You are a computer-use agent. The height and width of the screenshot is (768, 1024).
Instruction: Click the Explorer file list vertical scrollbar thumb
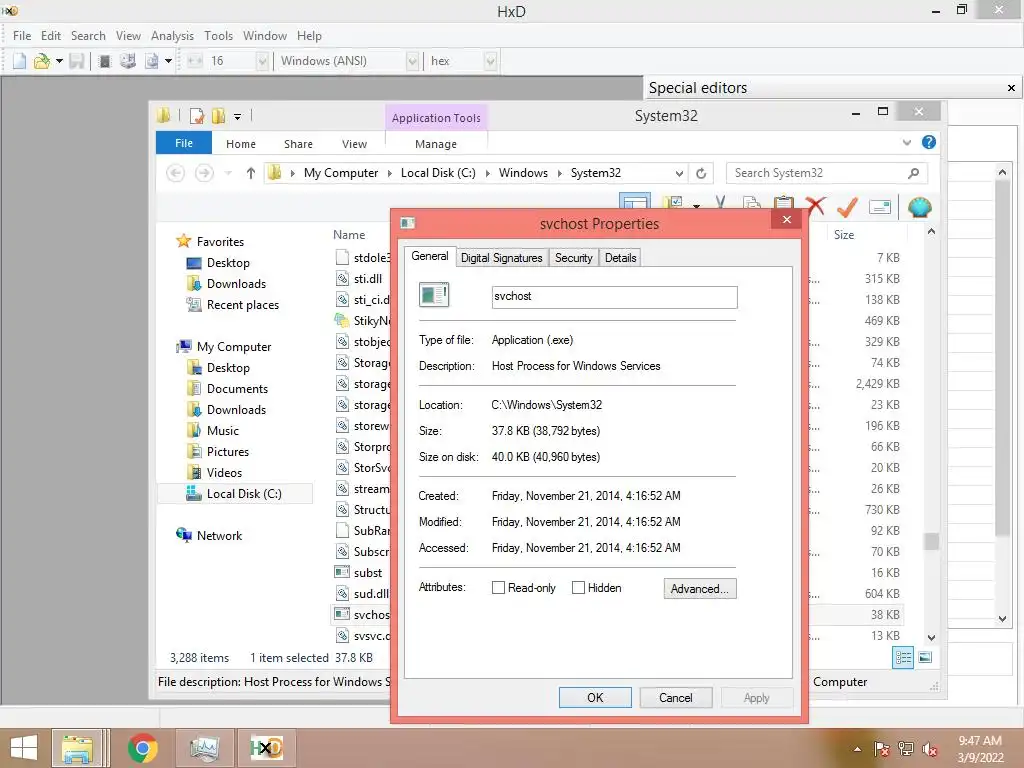pyautogui.click(x=932, y=541)
